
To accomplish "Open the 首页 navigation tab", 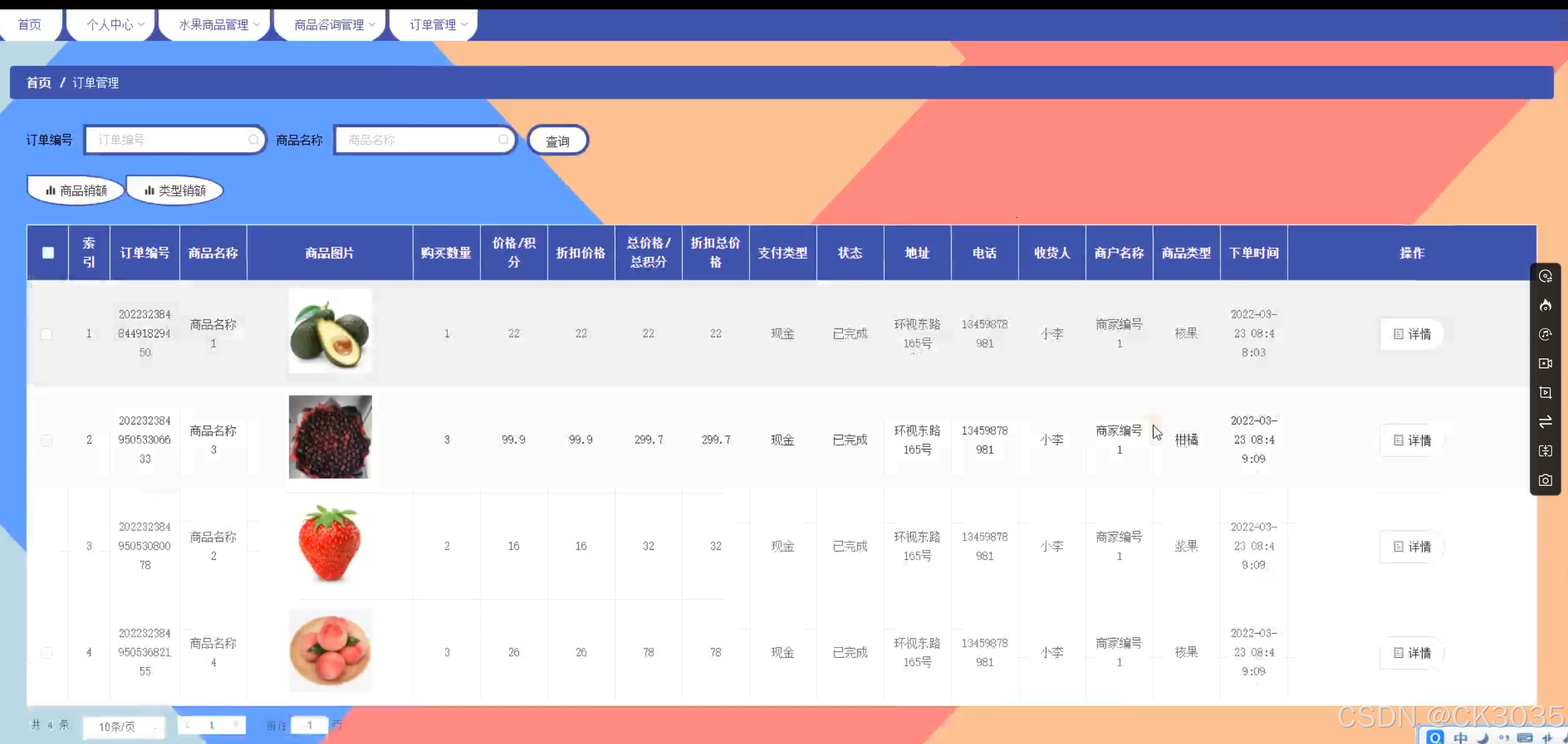I will point(29,24).
